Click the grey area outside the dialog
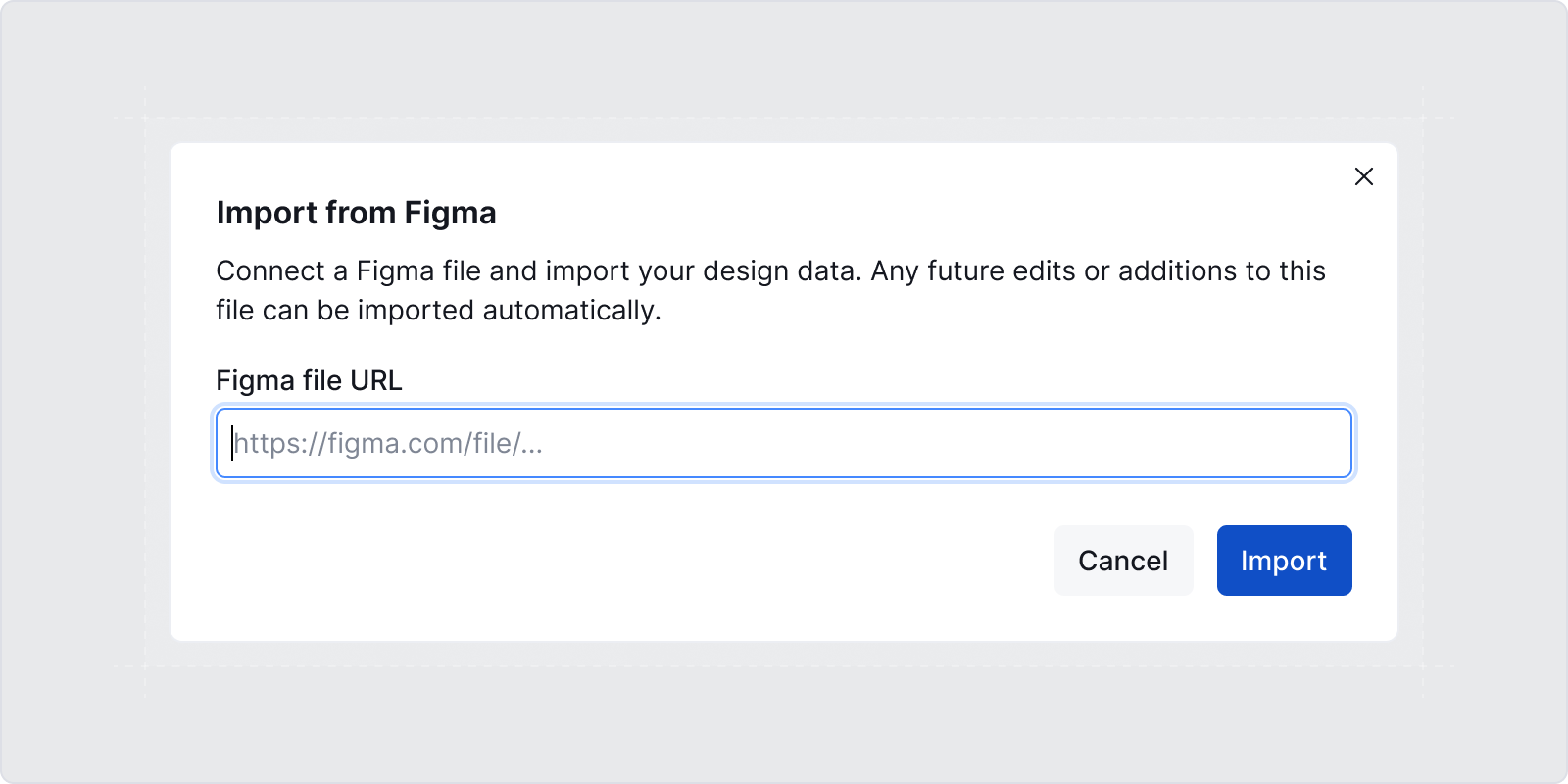1568x784 pixels. 78,392
